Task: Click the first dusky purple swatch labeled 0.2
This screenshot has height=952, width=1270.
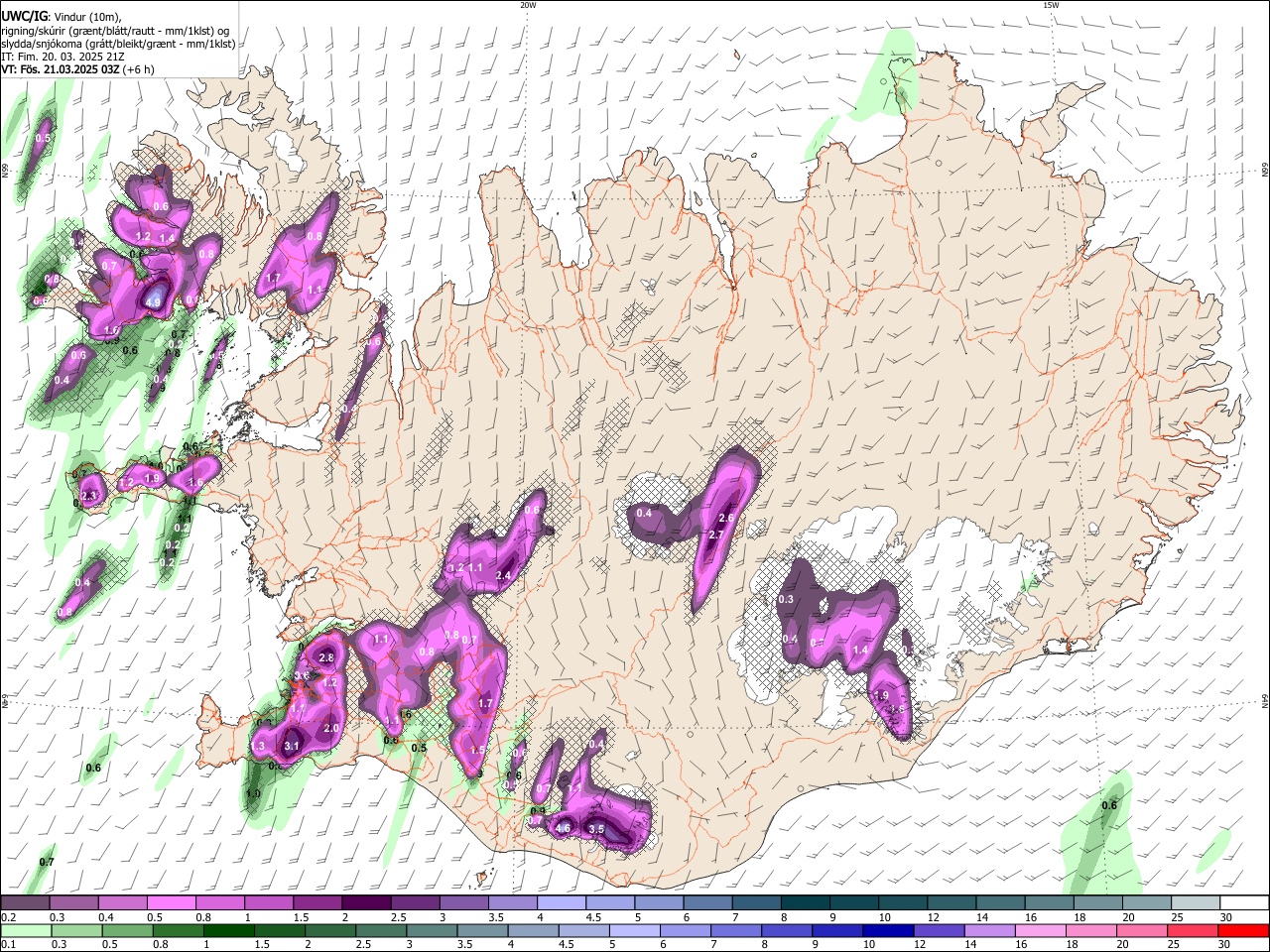Action: (24, 903)
